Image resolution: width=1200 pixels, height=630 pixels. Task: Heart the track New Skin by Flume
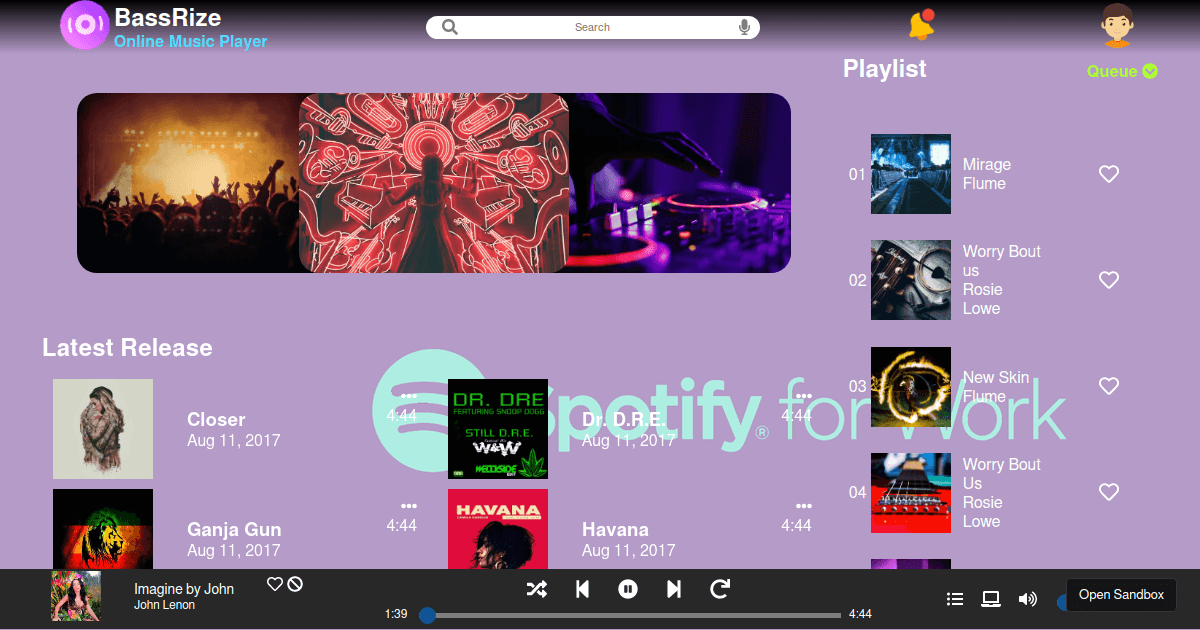[x=1108, y=385]
